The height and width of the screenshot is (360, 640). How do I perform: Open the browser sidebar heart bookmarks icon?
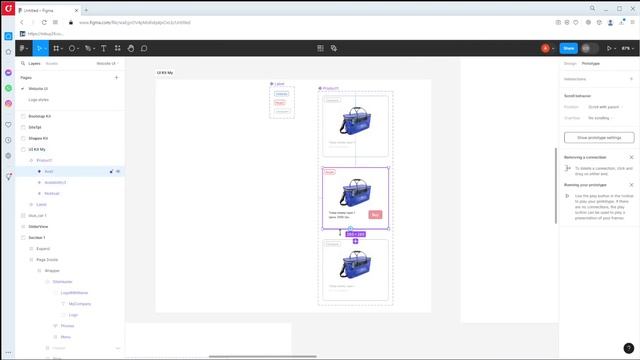(8, 124)
